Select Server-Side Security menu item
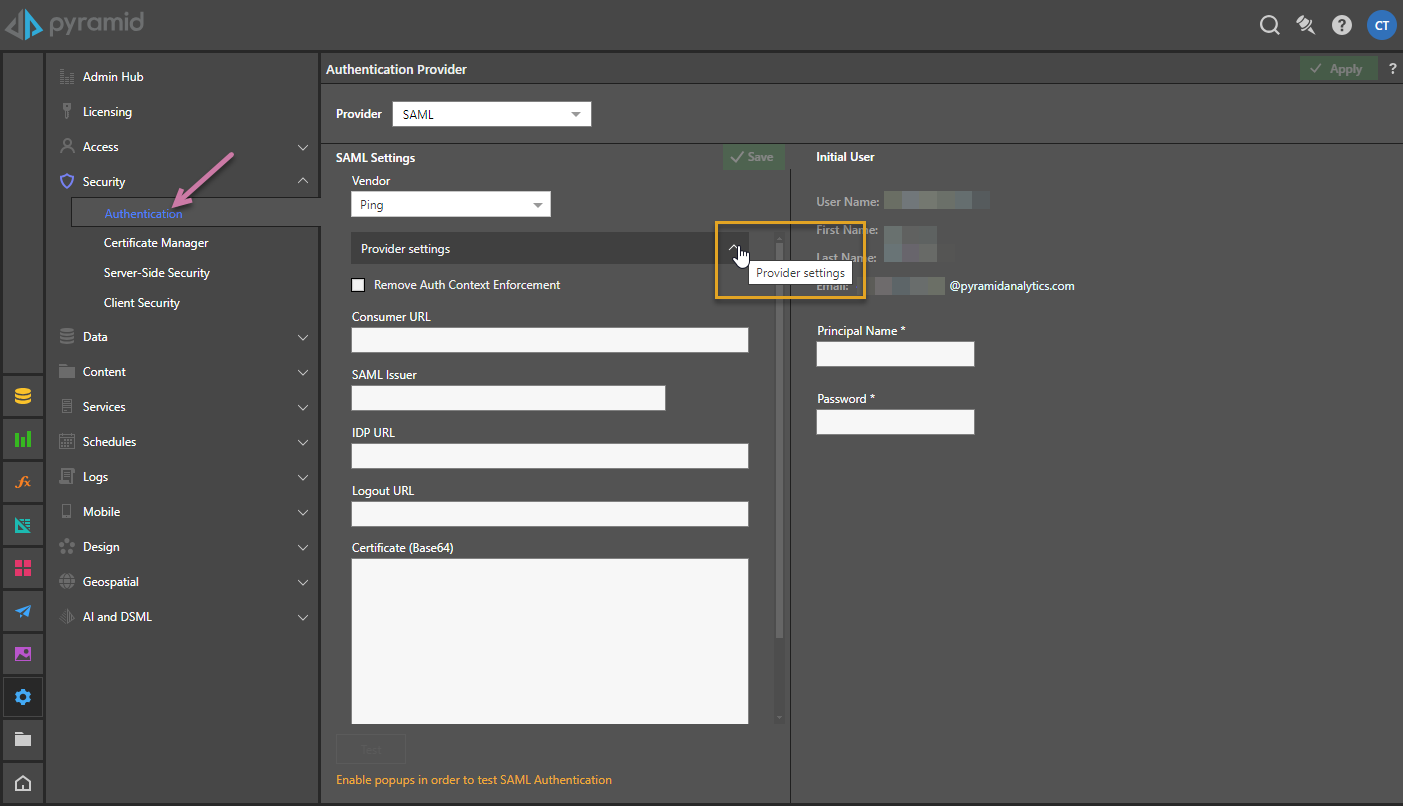This screenshot has height=806, width=1403. point(157,273)
